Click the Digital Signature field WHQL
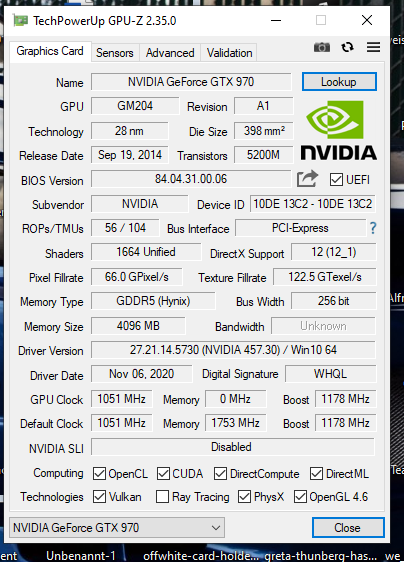The height and width of the screenshot is (562, 404). [331, 374]
